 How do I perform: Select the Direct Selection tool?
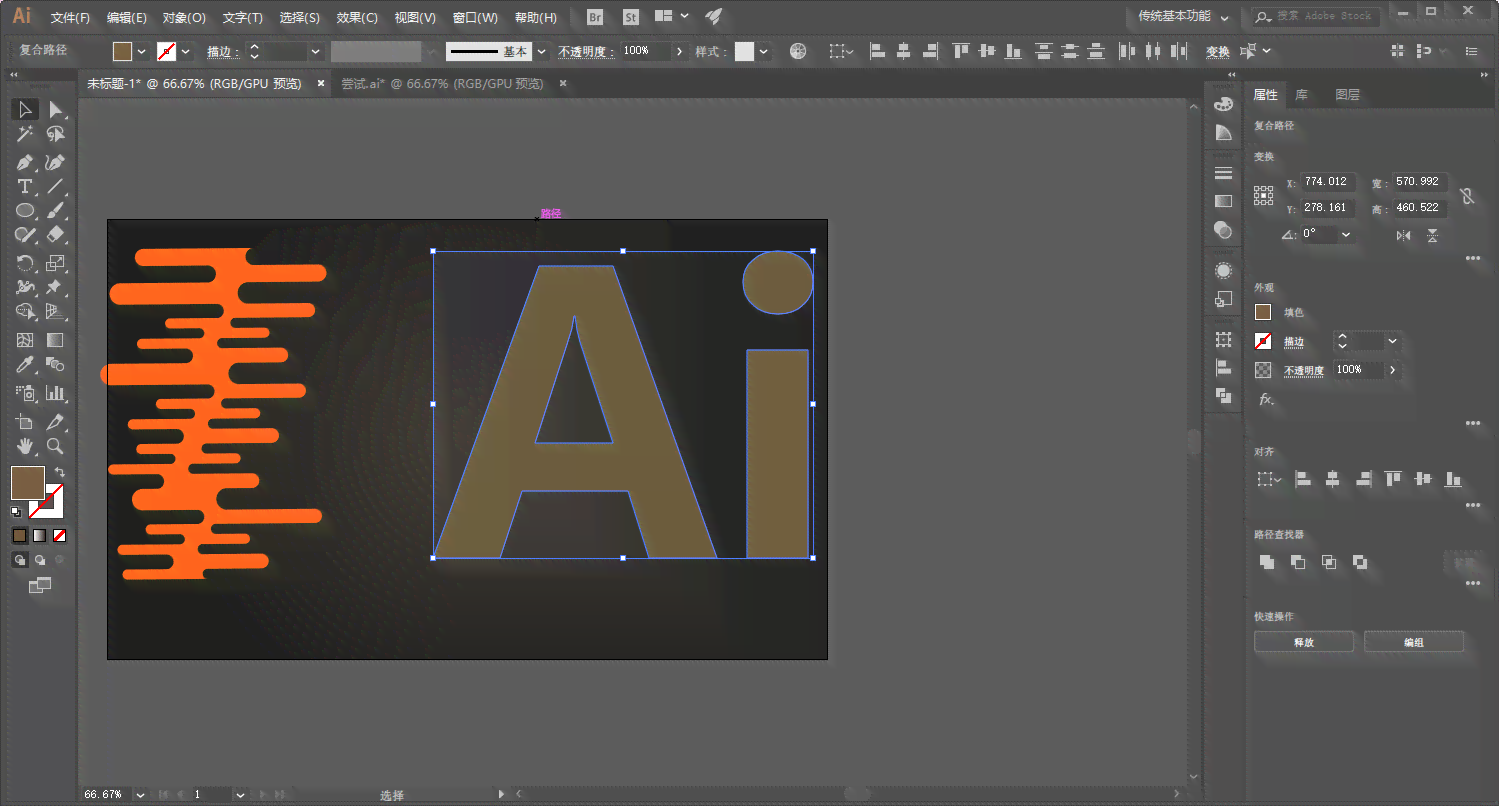click(56, 109)
